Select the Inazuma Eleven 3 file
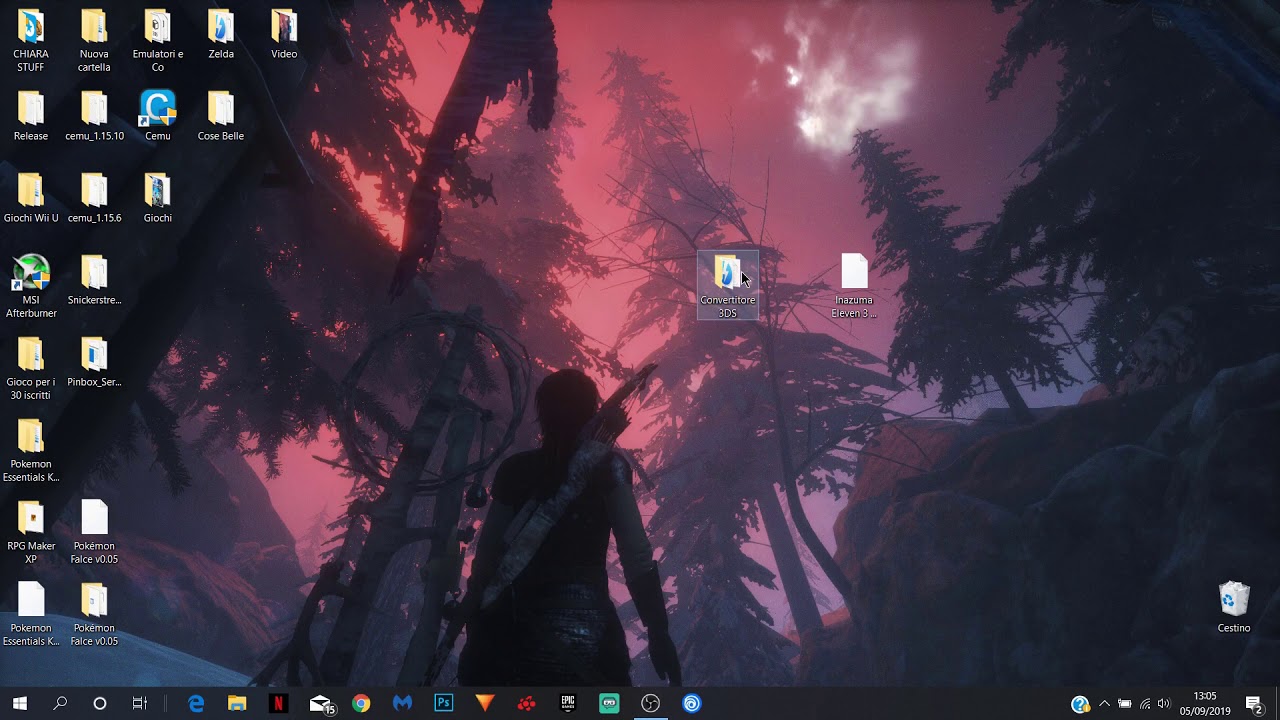Screen dimensions: 1280x720 (854, 286)
